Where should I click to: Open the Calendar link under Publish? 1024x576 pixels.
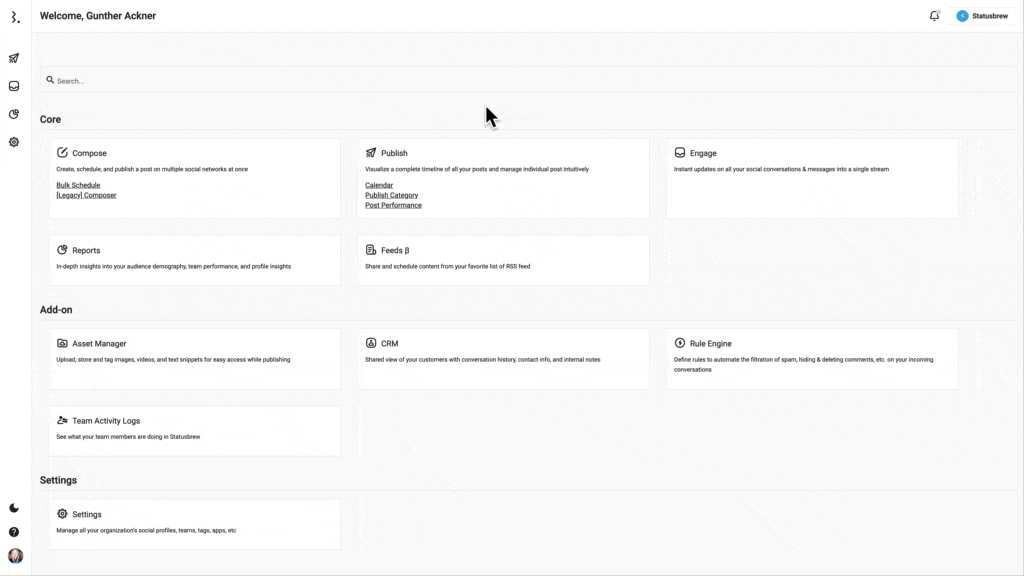(379, 185)
